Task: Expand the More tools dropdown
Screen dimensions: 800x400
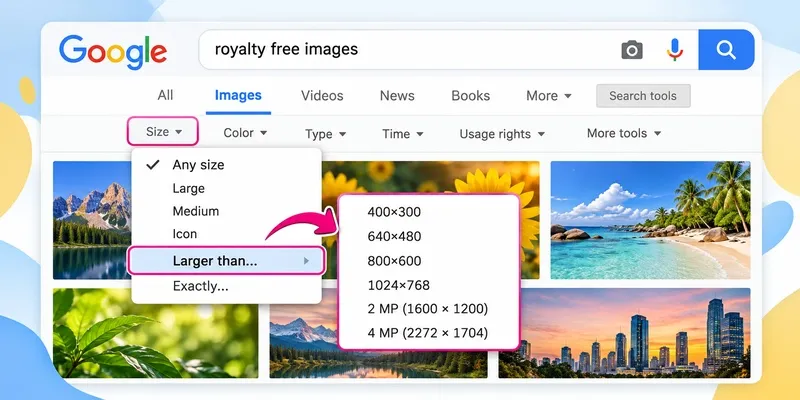Action: (623, 134)
